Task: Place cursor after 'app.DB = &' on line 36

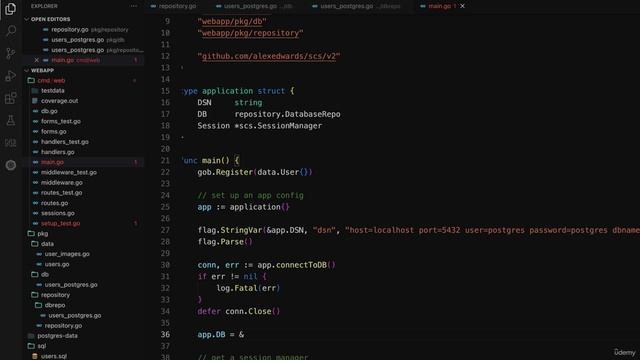Action: coord(245,335)
